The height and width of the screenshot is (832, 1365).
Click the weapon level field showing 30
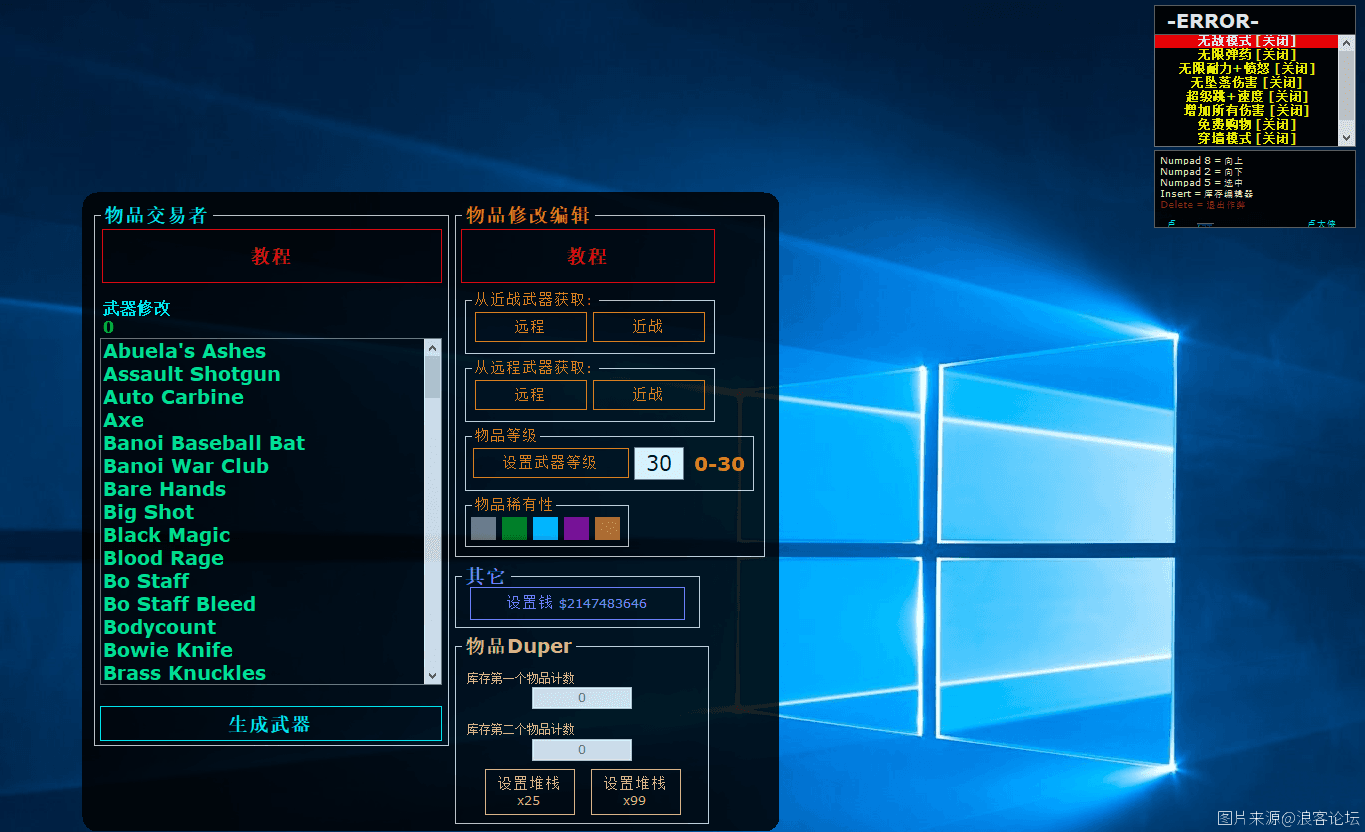point(659,463)
